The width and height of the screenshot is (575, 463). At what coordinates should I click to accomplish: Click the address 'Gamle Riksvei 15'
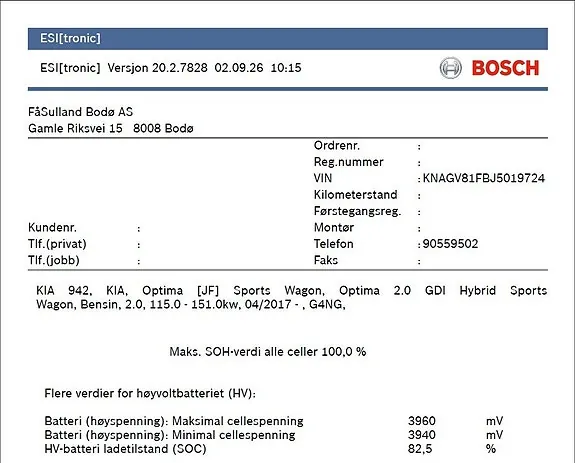75,128
